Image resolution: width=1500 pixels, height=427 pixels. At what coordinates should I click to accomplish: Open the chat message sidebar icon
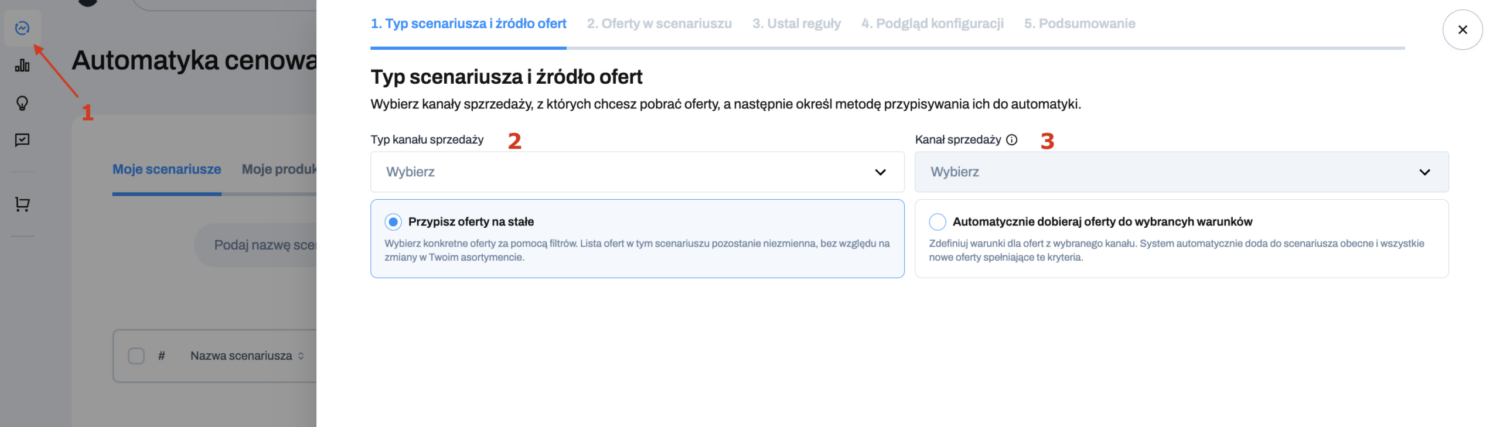click(22, 140)
